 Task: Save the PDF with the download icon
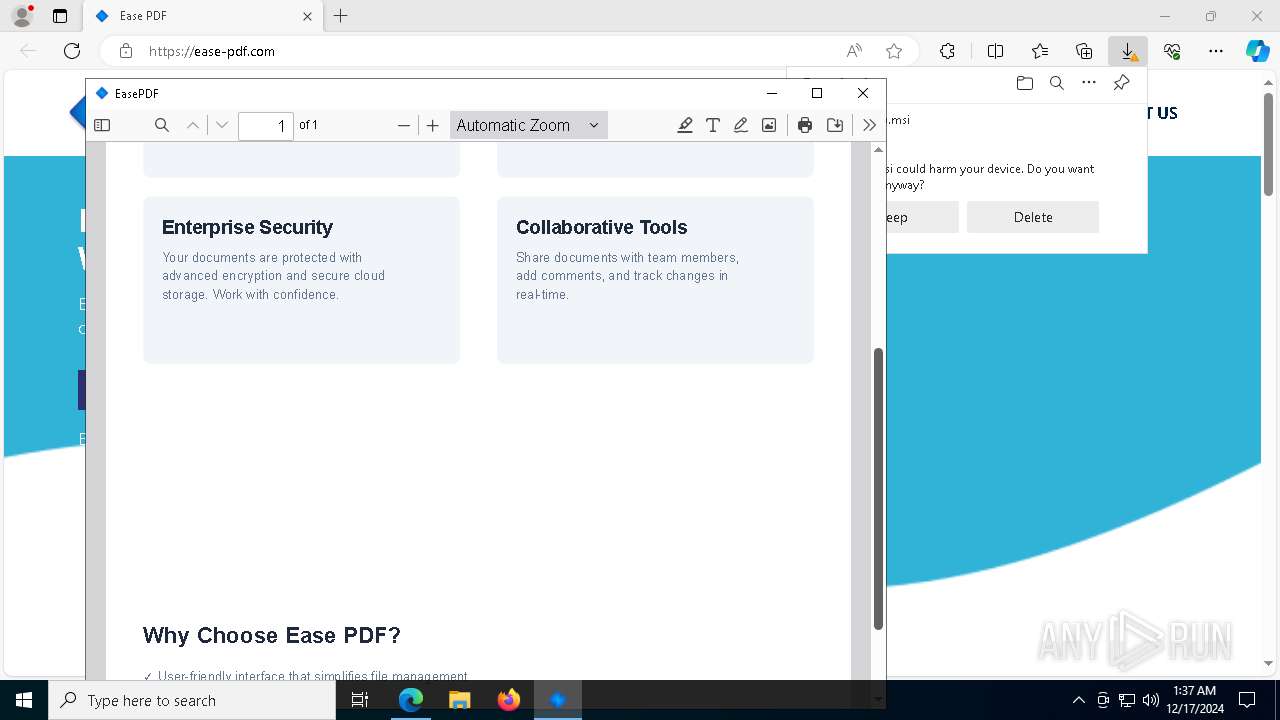point(835,125)
